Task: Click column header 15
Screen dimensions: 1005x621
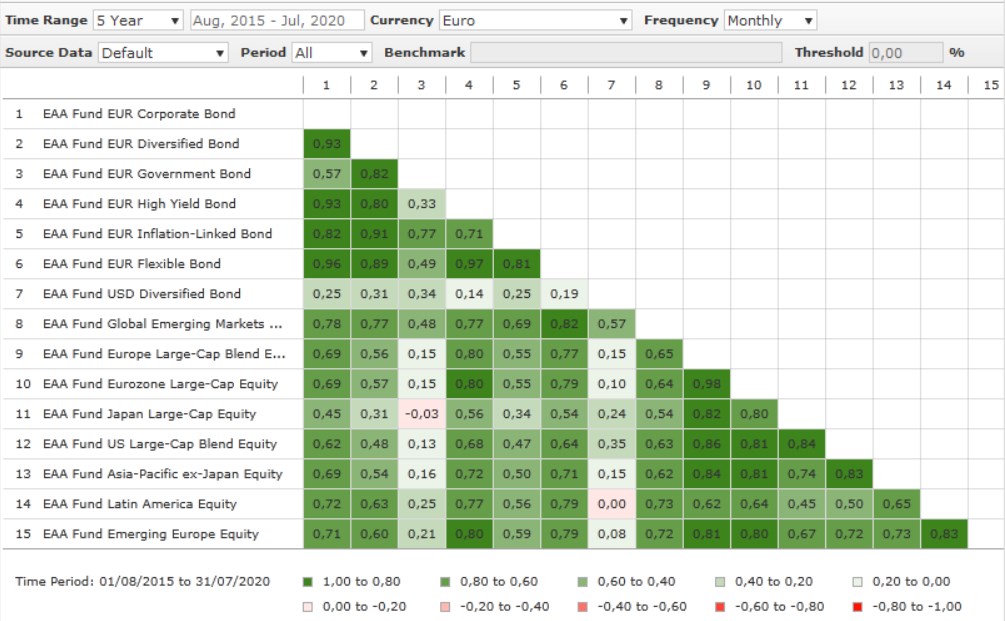Action: (x=990, y=85)
